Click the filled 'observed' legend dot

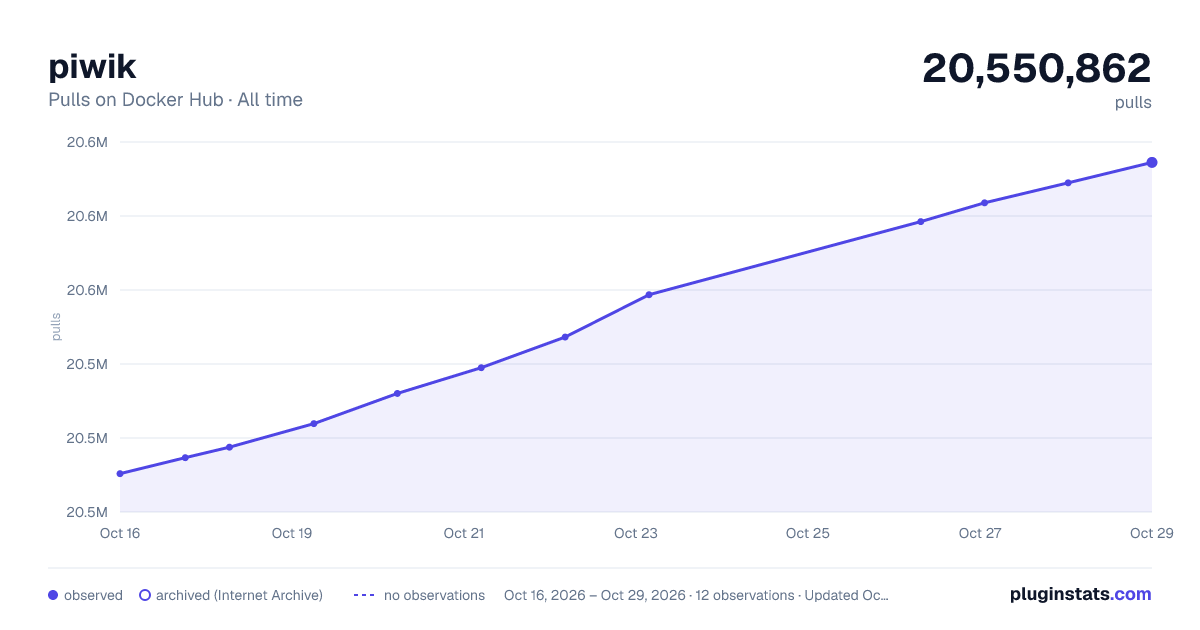tap(53, 595)
